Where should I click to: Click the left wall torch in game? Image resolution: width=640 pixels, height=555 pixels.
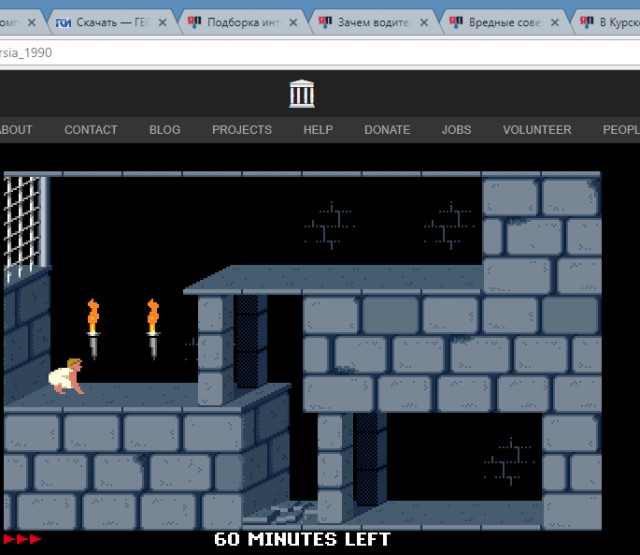pos(93,329)
